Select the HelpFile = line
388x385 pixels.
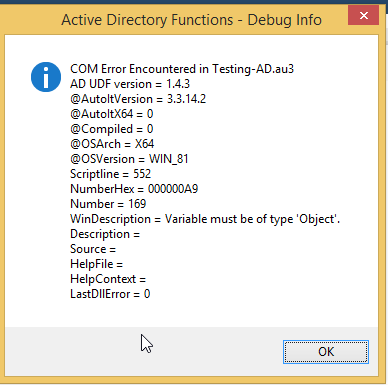pyautogui.click(x=96, y=264)
